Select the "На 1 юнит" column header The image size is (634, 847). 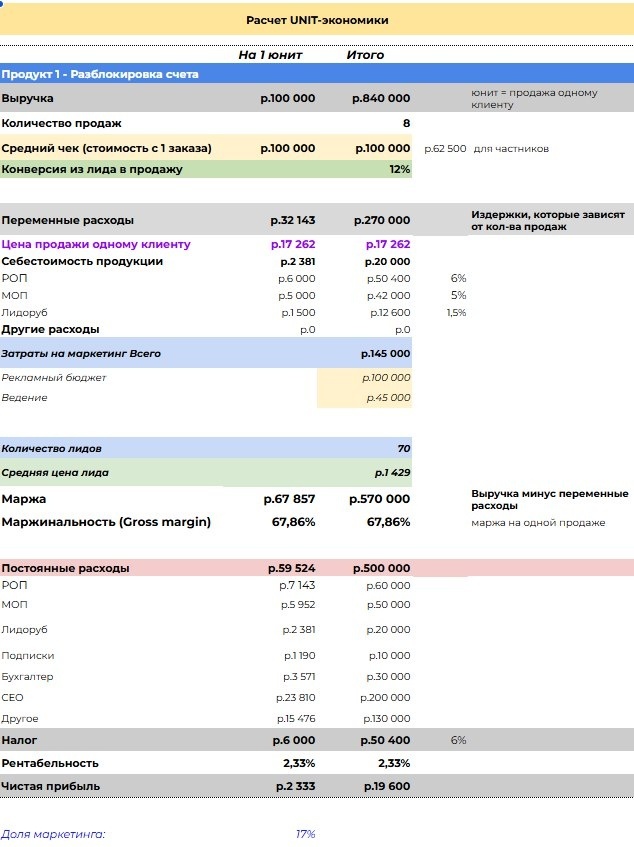coord(270,55)
